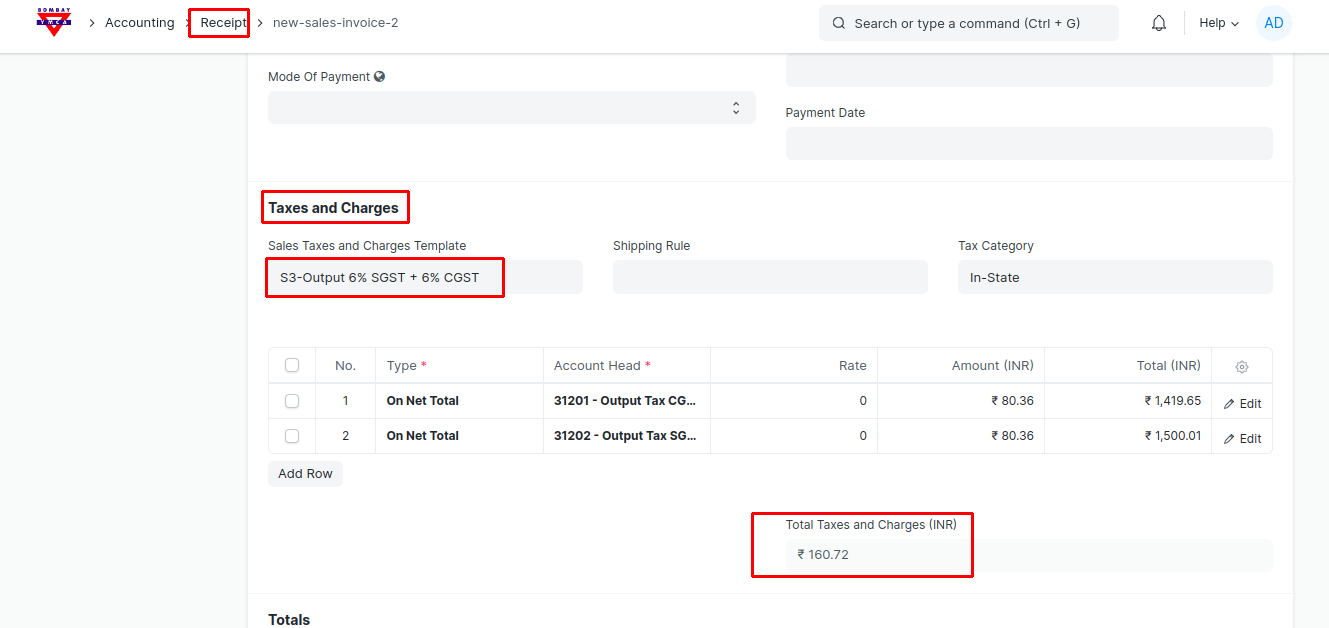This screenshot has height=628, width=1329.
Task: Expand the Help menu
Action: (x=1218, y=23)
